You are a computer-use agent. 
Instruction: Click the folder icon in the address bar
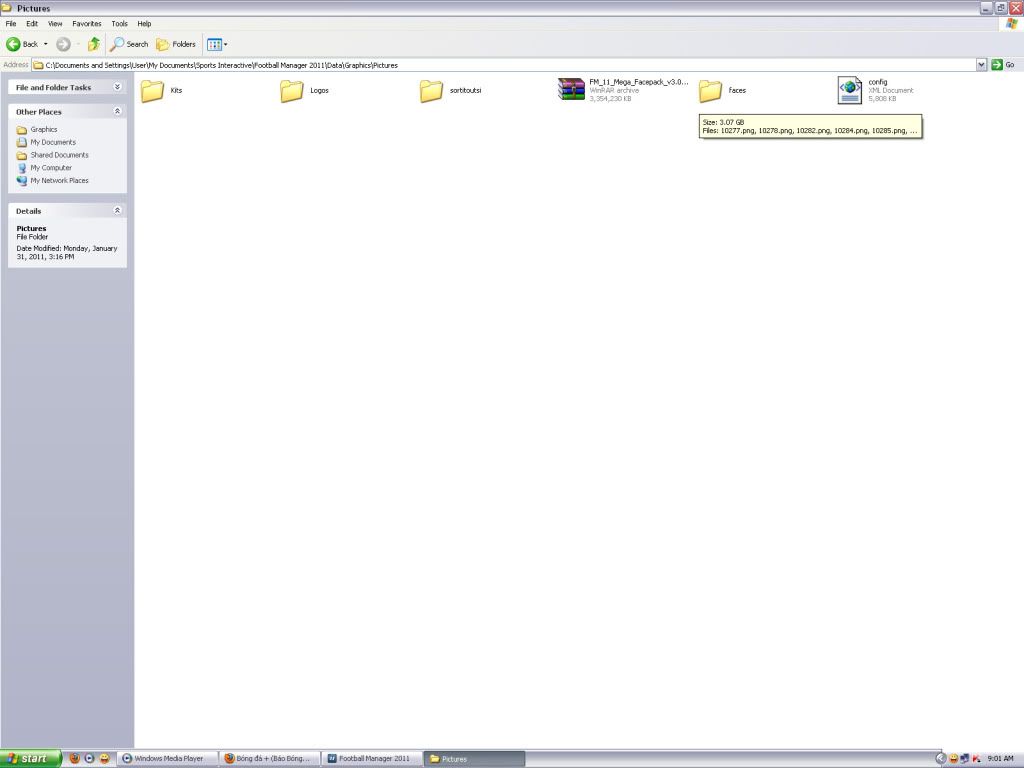click(x=39, y=65)
